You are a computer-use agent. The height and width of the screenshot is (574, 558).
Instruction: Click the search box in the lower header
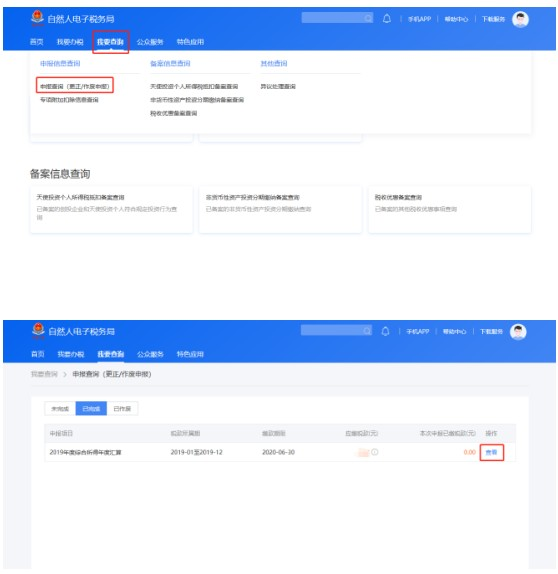click(x=336, y=331)
